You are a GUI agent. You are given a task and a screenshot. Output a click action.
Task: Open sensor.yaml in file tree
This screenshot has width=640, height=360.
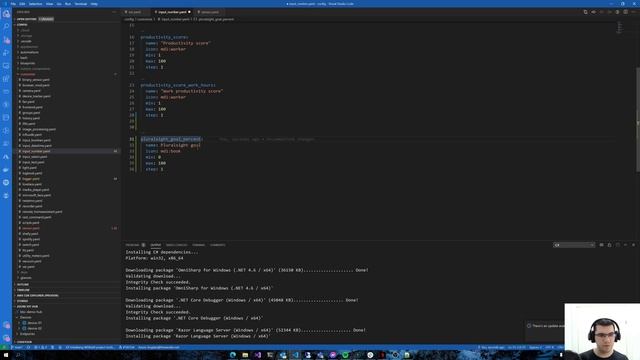pos(31,228)
